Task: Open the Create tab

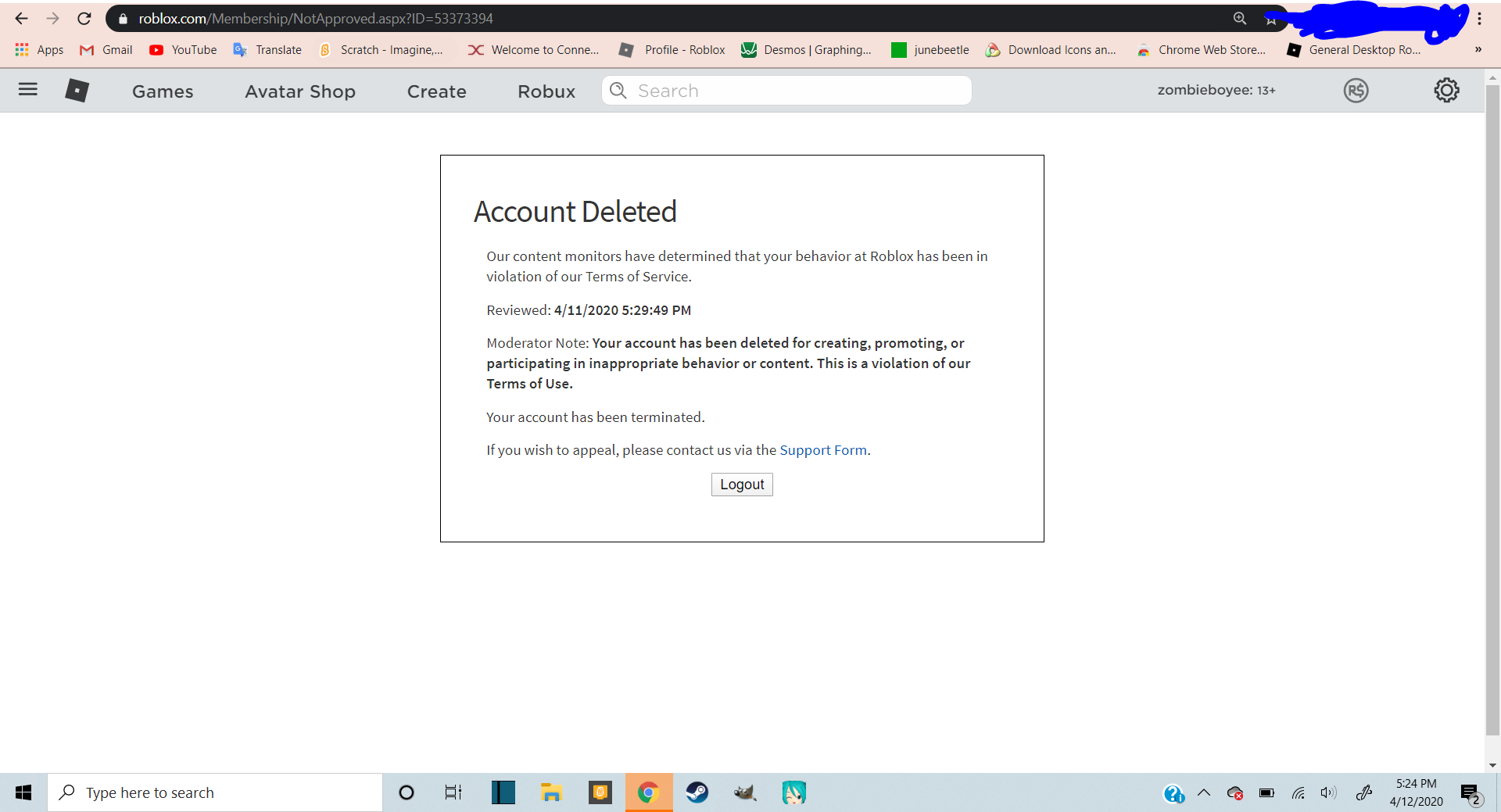Action: [436, 91]
